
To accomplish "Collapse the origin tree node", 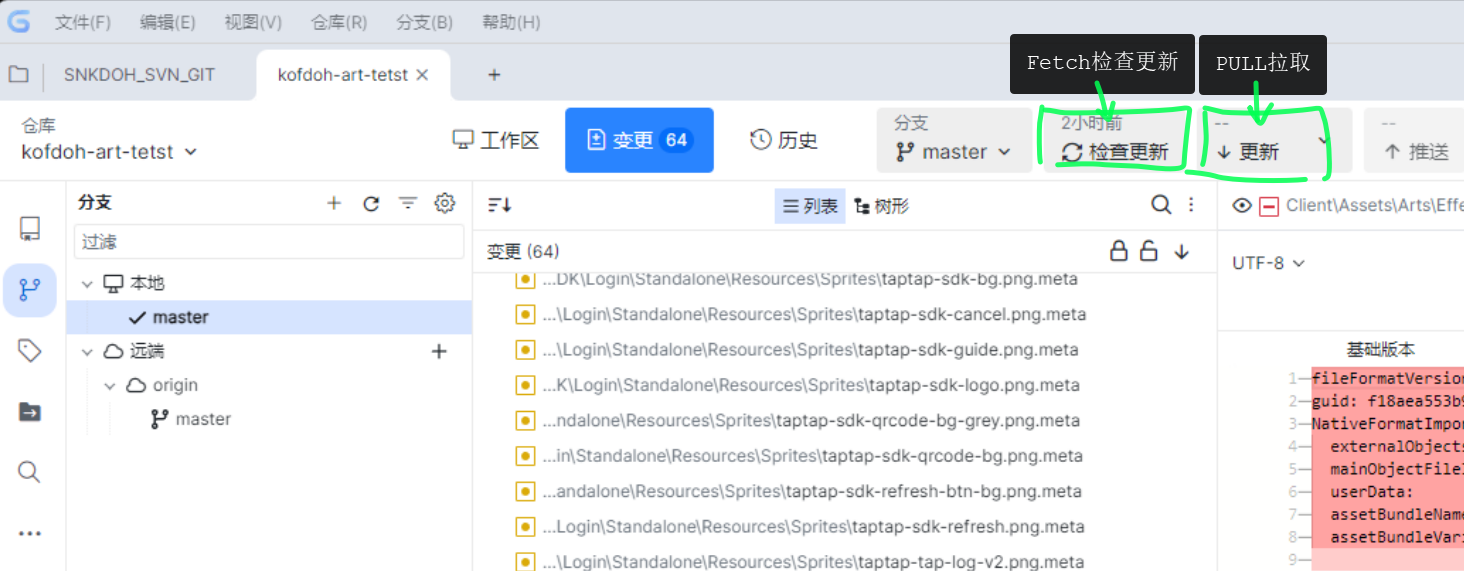I will (x=110, y=386).
